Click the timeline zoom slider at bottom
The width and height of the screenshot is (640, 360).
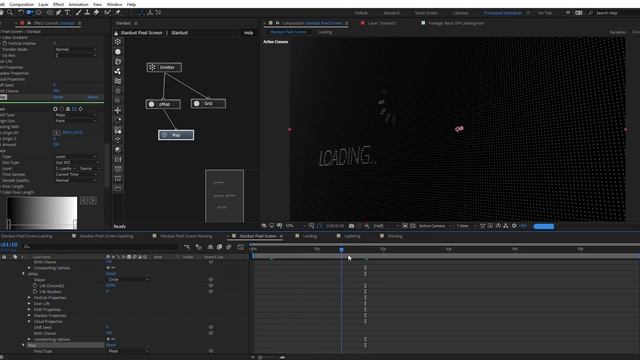(260, 358)
